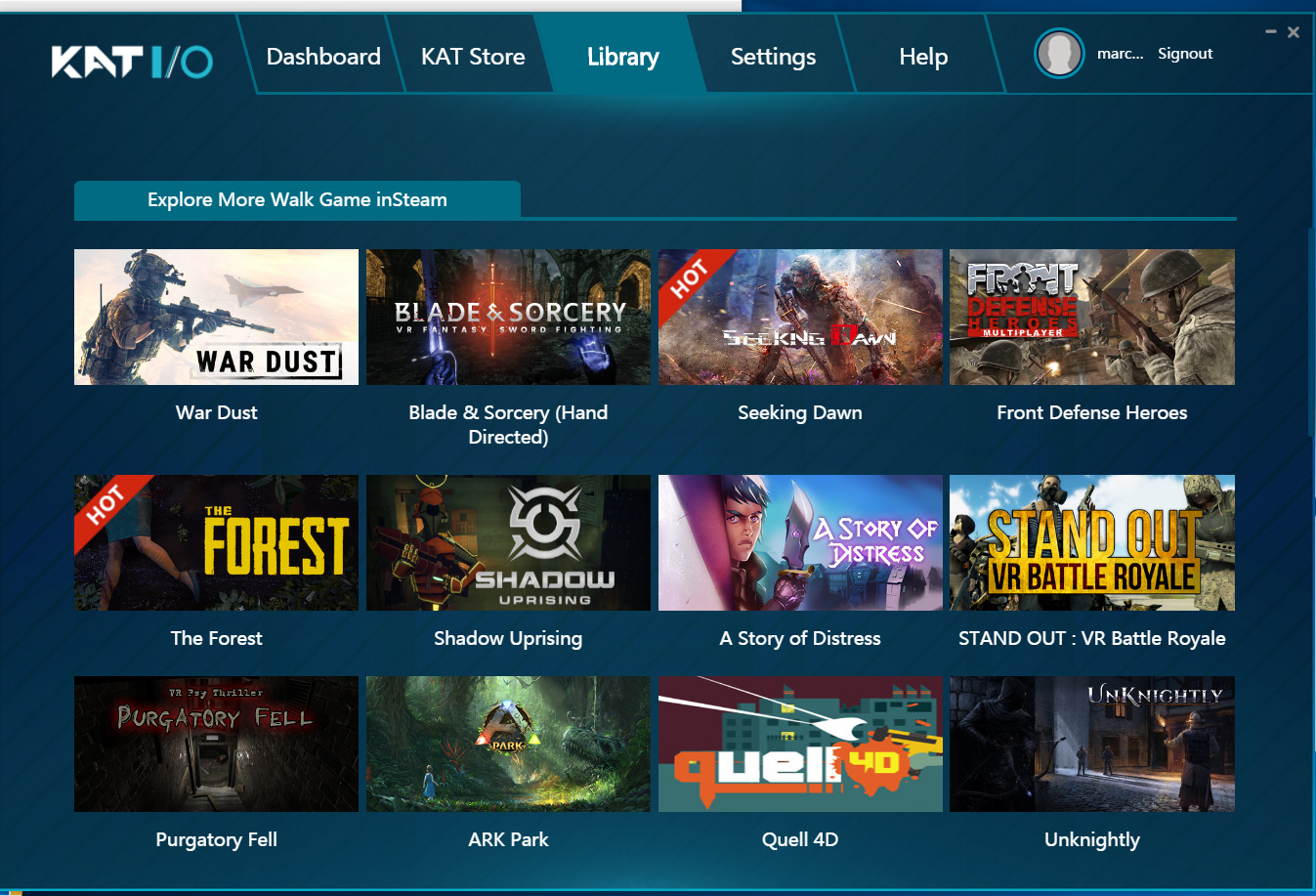Open the Seeking Dawn thumbnail
This screenshot has height=896, width=1316.
click(x=800, y=317)
